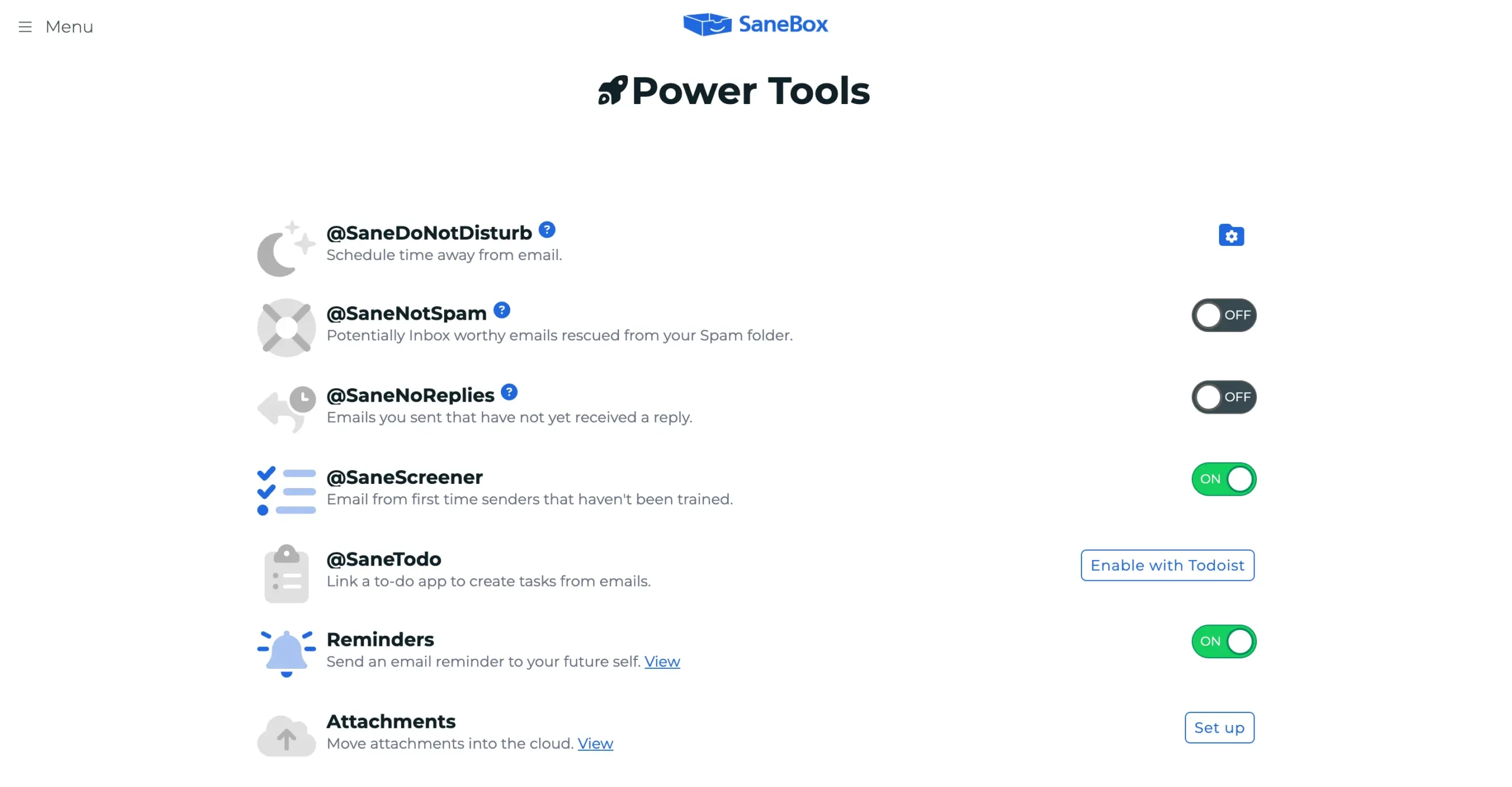Click the SaneDoNotDisturb moon icon
Screen dimensions: 1512x787
(286, 249)
